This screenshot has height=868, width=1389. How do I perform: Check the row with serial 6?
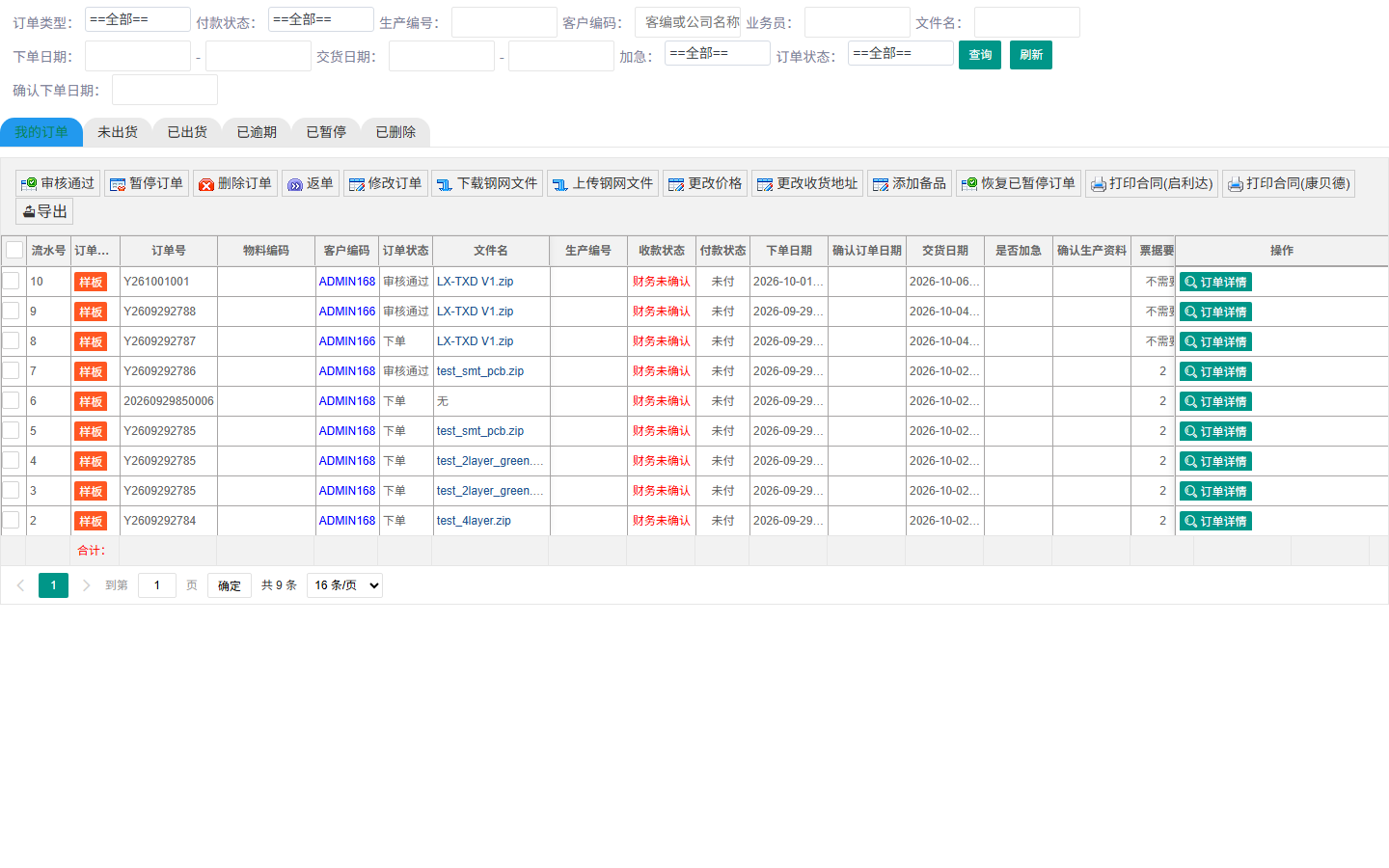coord(11,400)
